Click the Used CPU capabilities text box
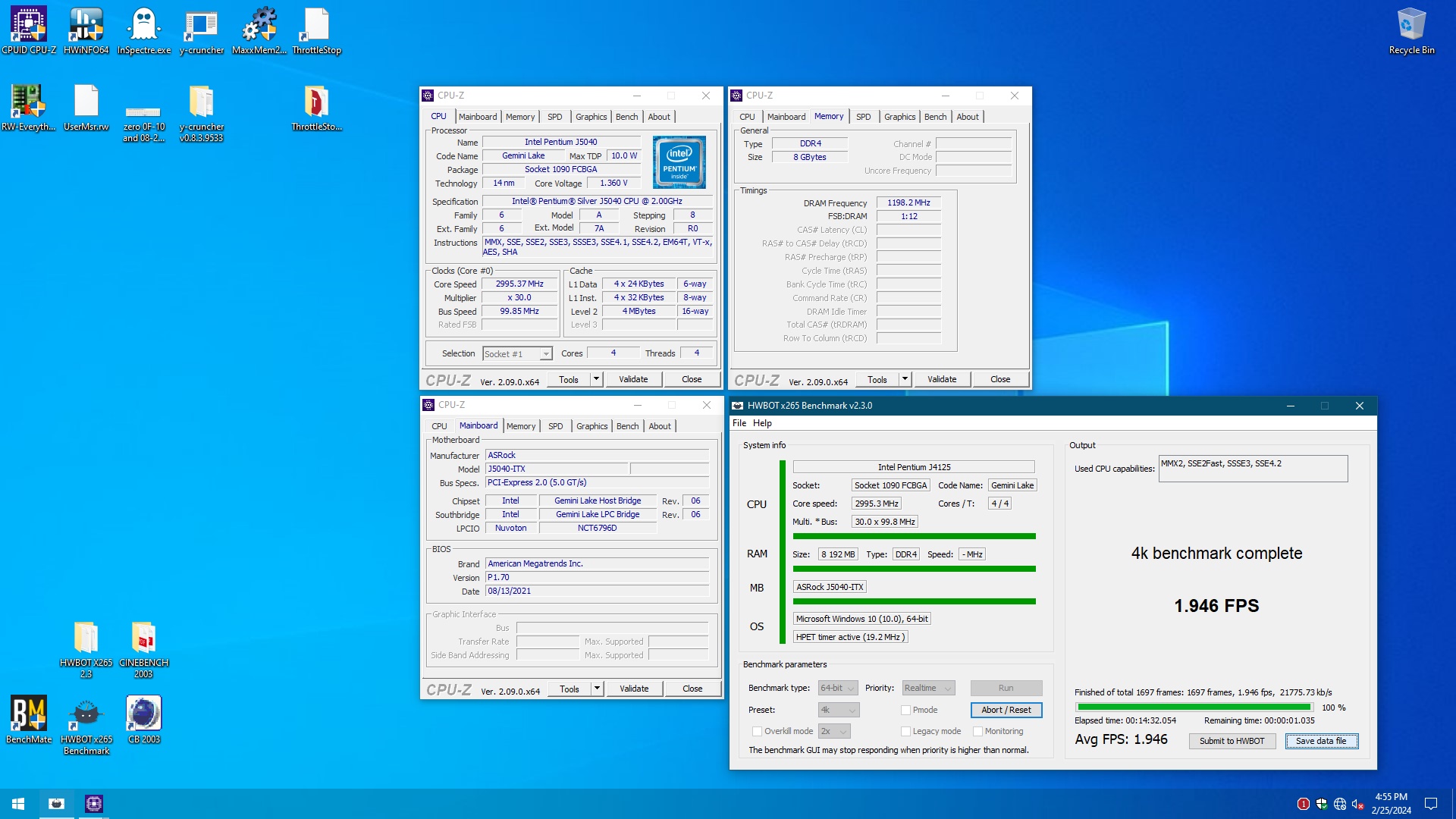 pos(1253,469)
